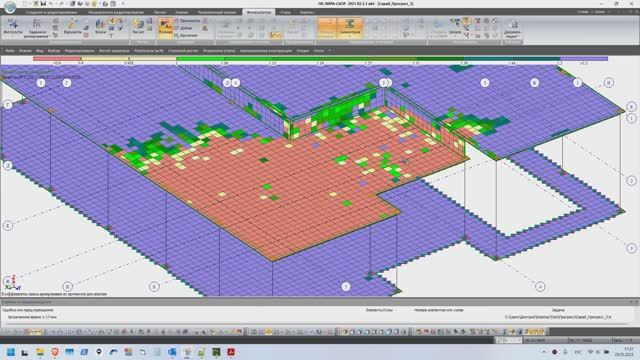Viewport: 640px width, 360px height.
Task: Click the Задача column header in messages panel
Action: [558, 310]
